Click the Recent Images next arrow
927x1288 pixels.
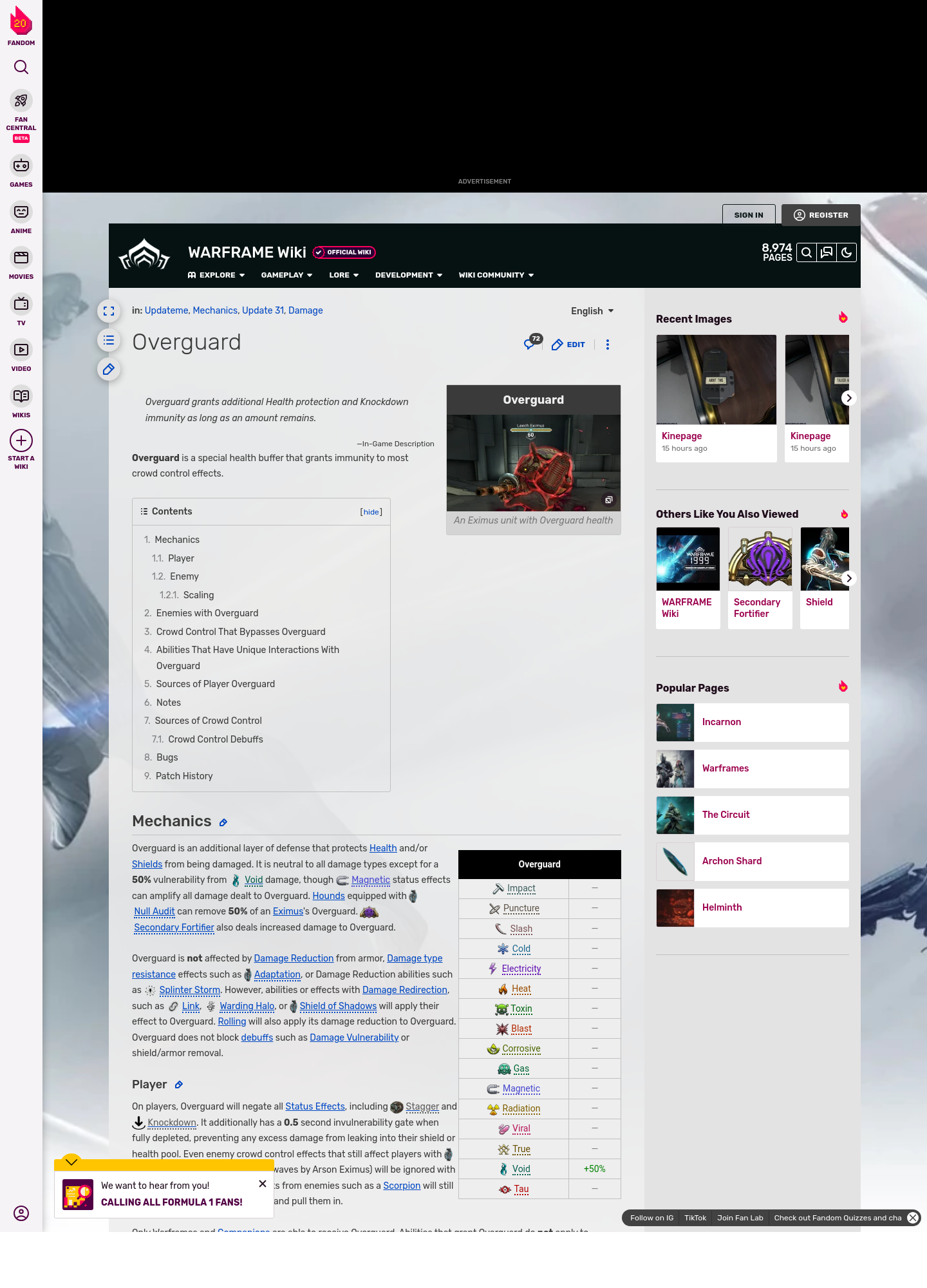coord(848,398)
